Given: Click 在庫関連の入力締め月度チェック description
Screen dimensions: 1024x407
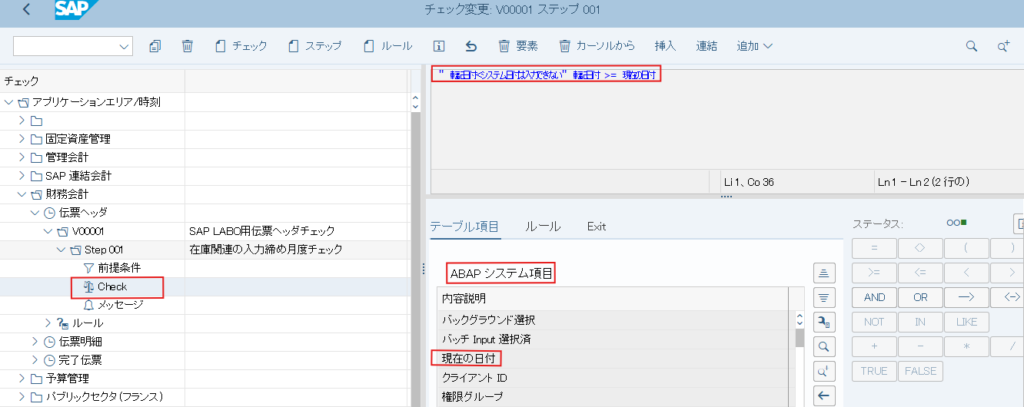Looking at the screenshot, I should (265, 250).
